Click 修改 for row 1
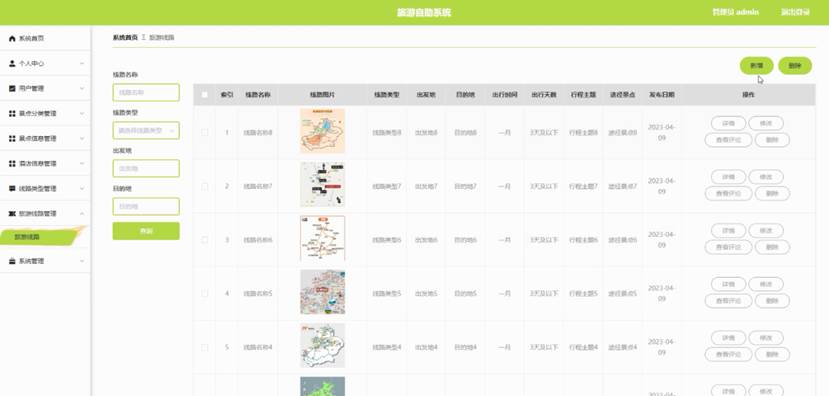 [x=766, y=123]
